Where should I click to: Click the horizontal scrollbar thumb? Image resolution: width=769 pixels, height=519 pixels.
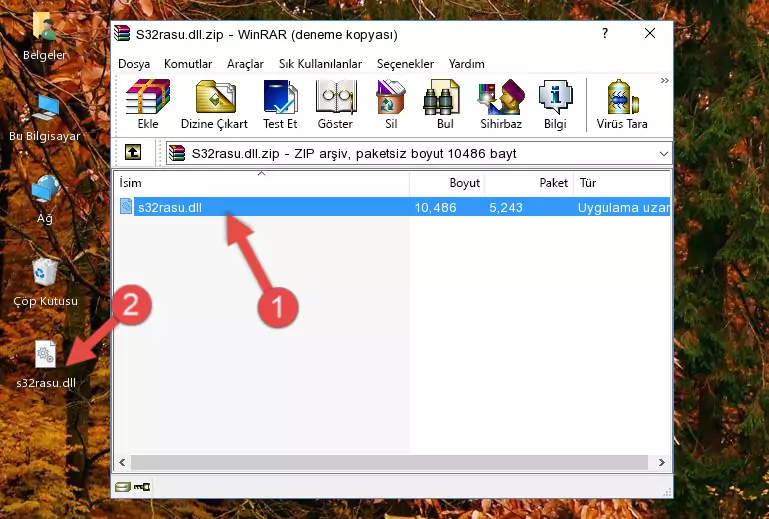(x=389, y=462)
